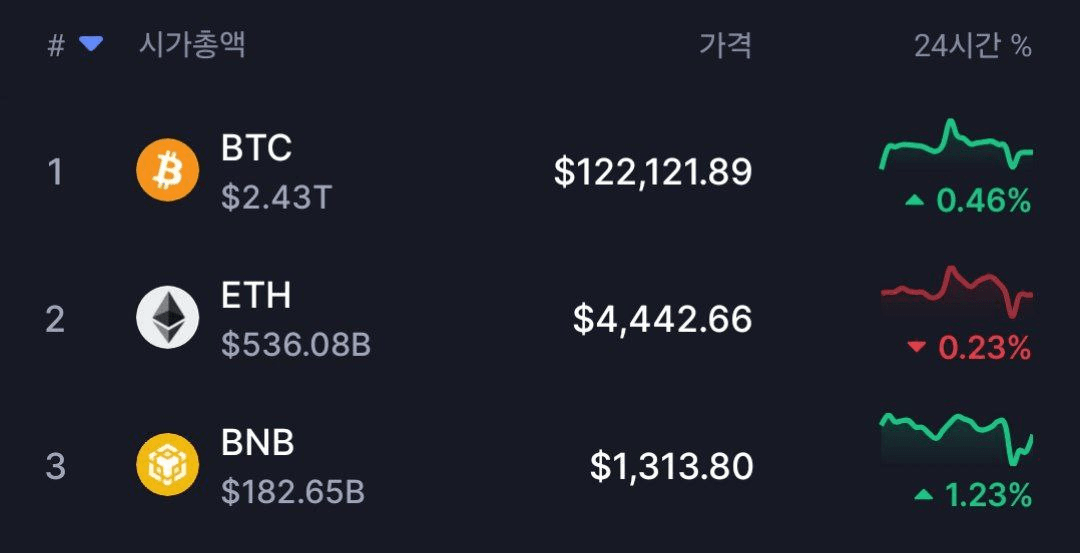The width and height of the screenshot is (1080, 553).
Task: Click the Ethereum coin icon
Action: 167,319
